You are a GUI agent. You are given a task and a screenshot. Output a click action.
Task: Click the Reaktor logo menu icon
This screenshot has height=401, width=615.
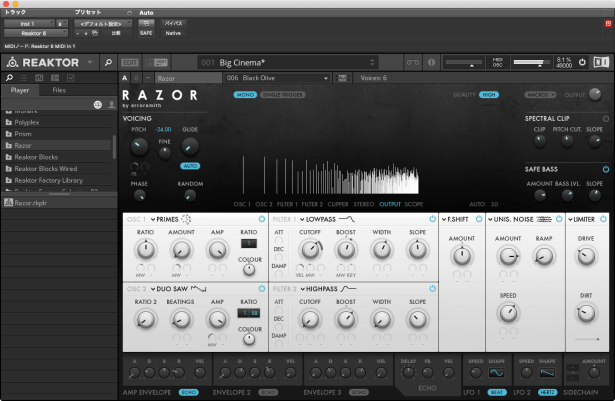tap(11, 64)
